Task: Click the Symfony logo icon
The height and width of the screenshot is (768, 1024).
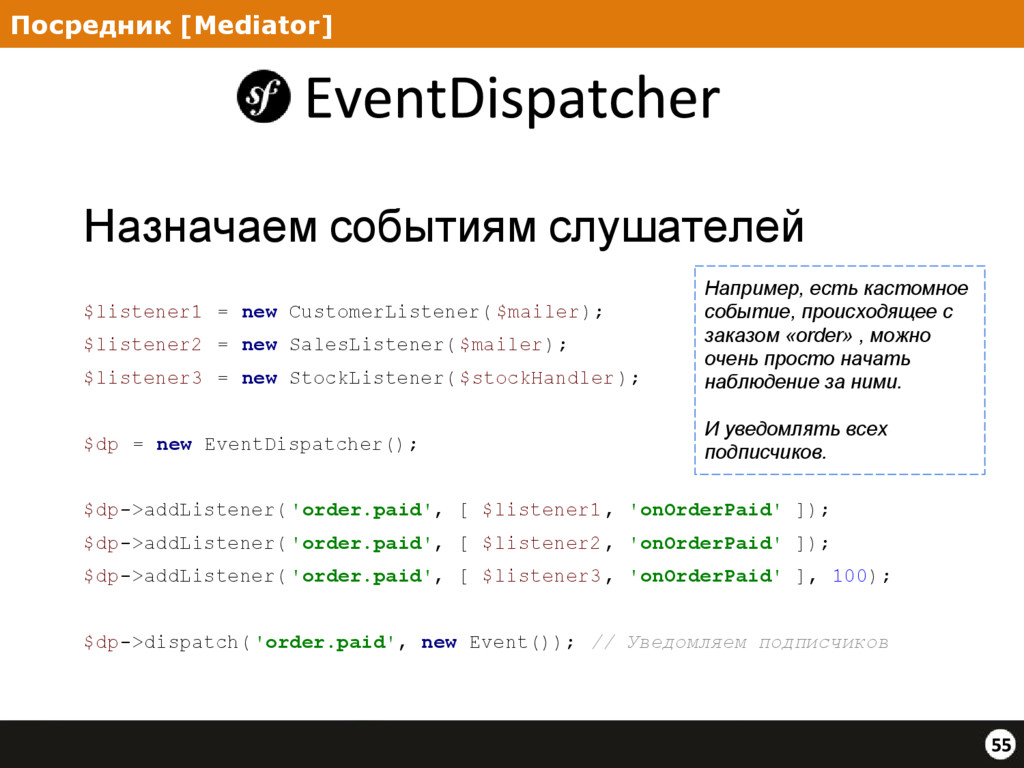Action: point(264,97)
